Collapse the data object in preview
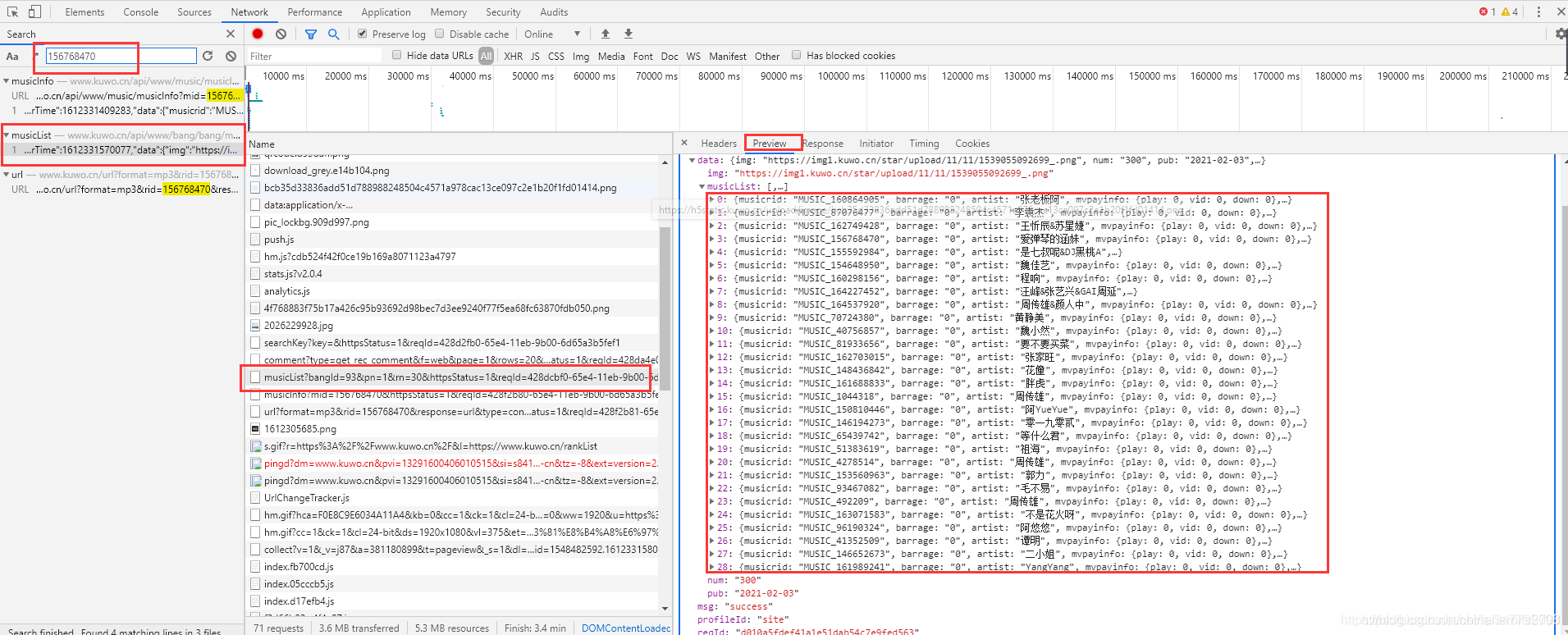Screen dimensions: 1568x635 coord(693,160)
